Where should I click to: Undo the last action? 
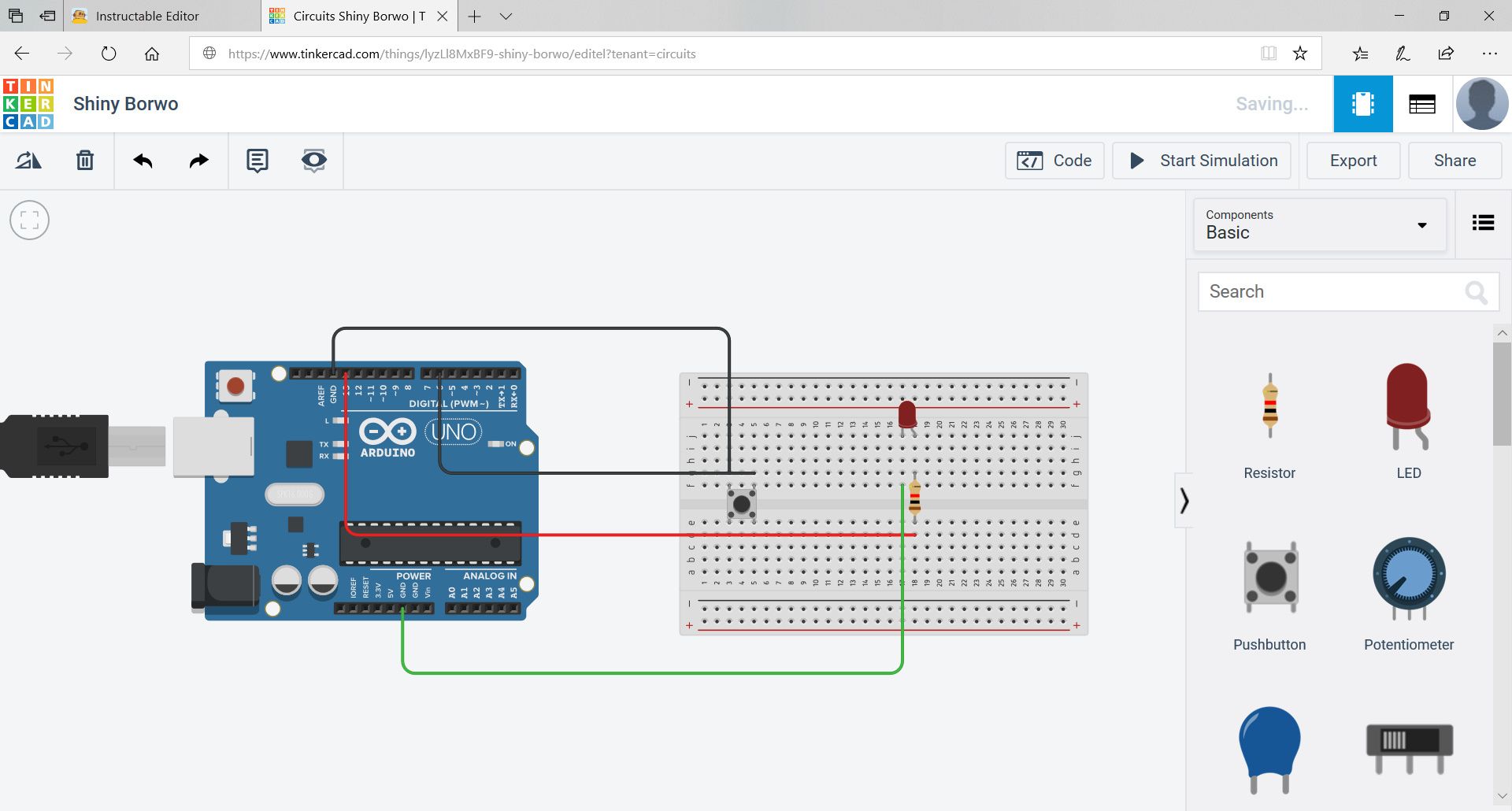pos(143,160)
